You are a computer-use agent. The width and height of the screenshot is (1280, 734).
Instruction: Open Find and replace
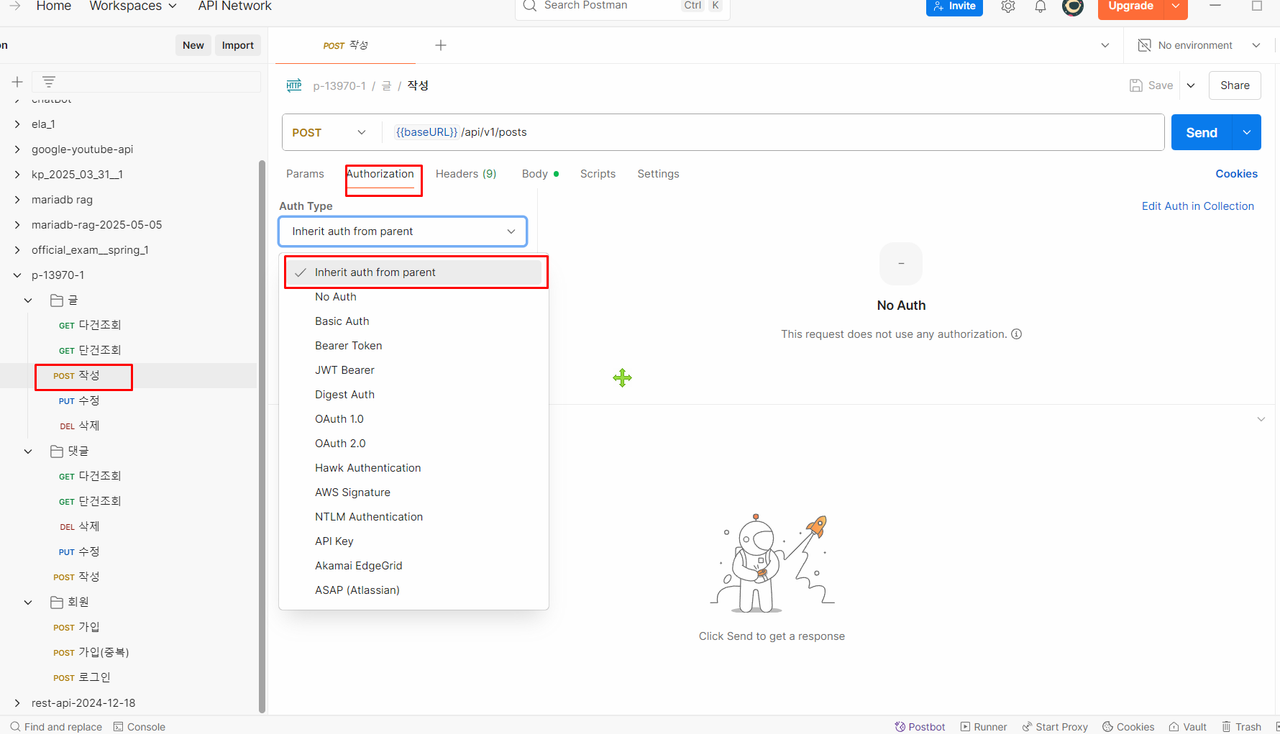(56, 727)
